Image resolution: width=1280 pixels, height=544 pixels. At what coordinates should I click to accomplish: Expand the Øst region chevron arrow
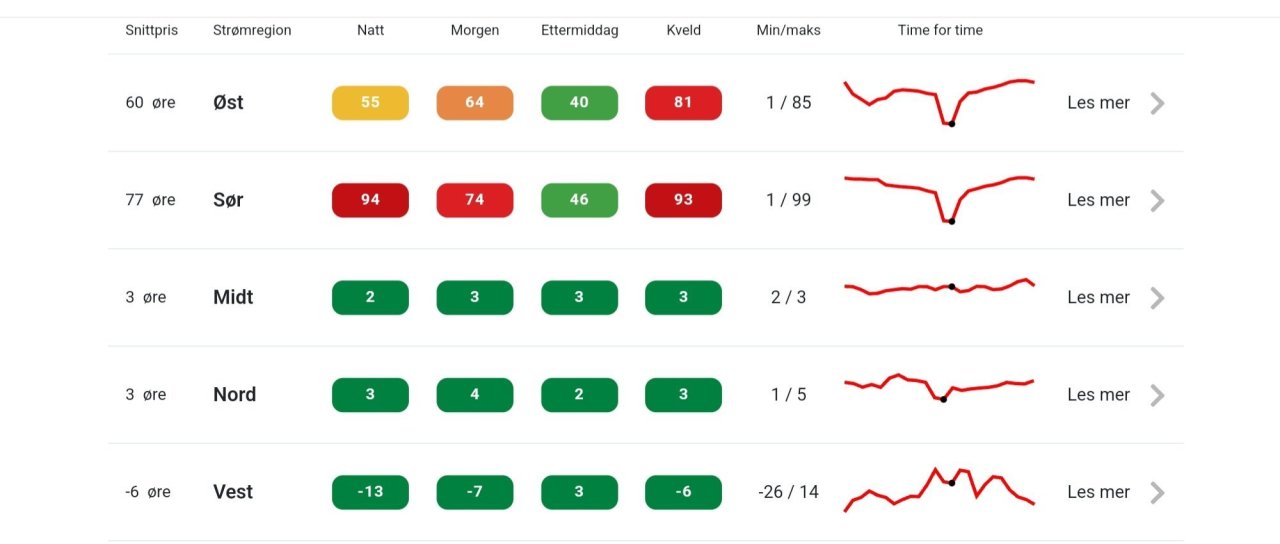coord(1157,103)
